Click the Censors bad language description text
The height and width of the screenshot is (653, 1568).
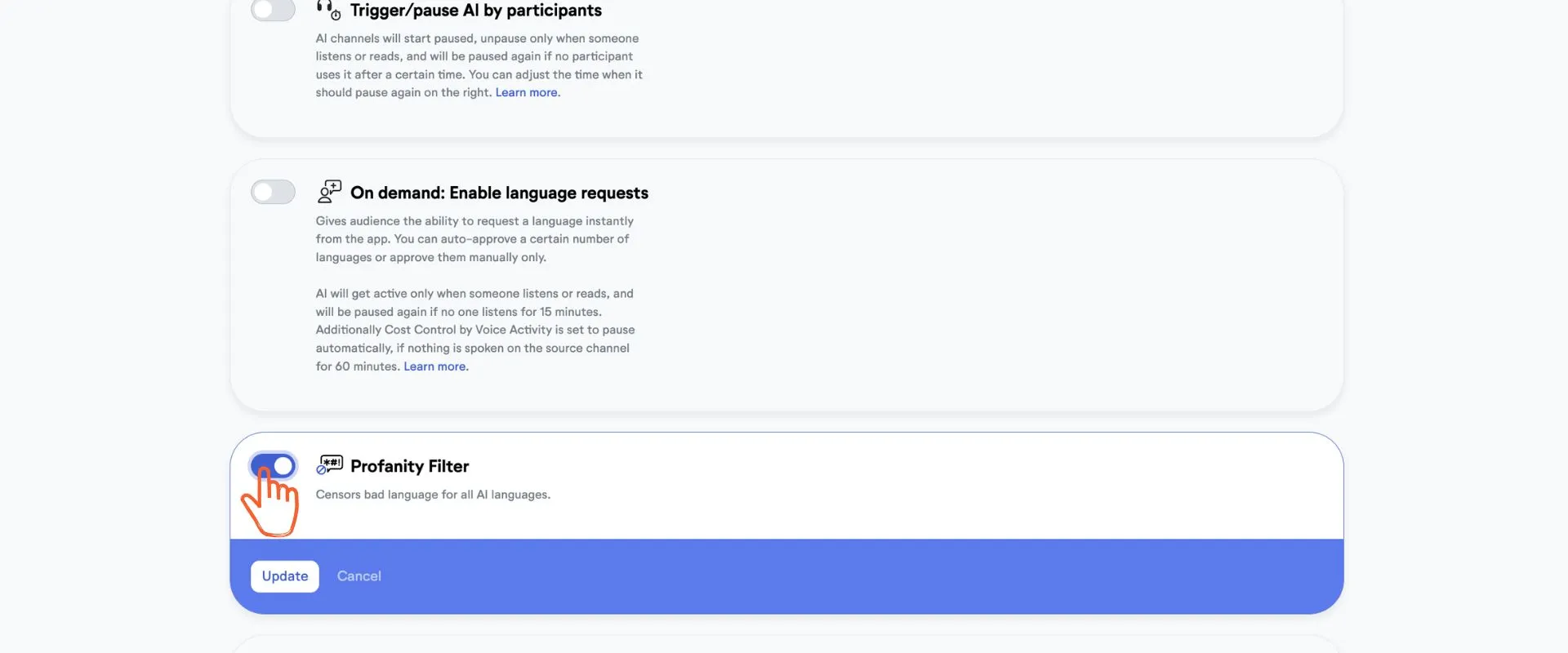433,495
